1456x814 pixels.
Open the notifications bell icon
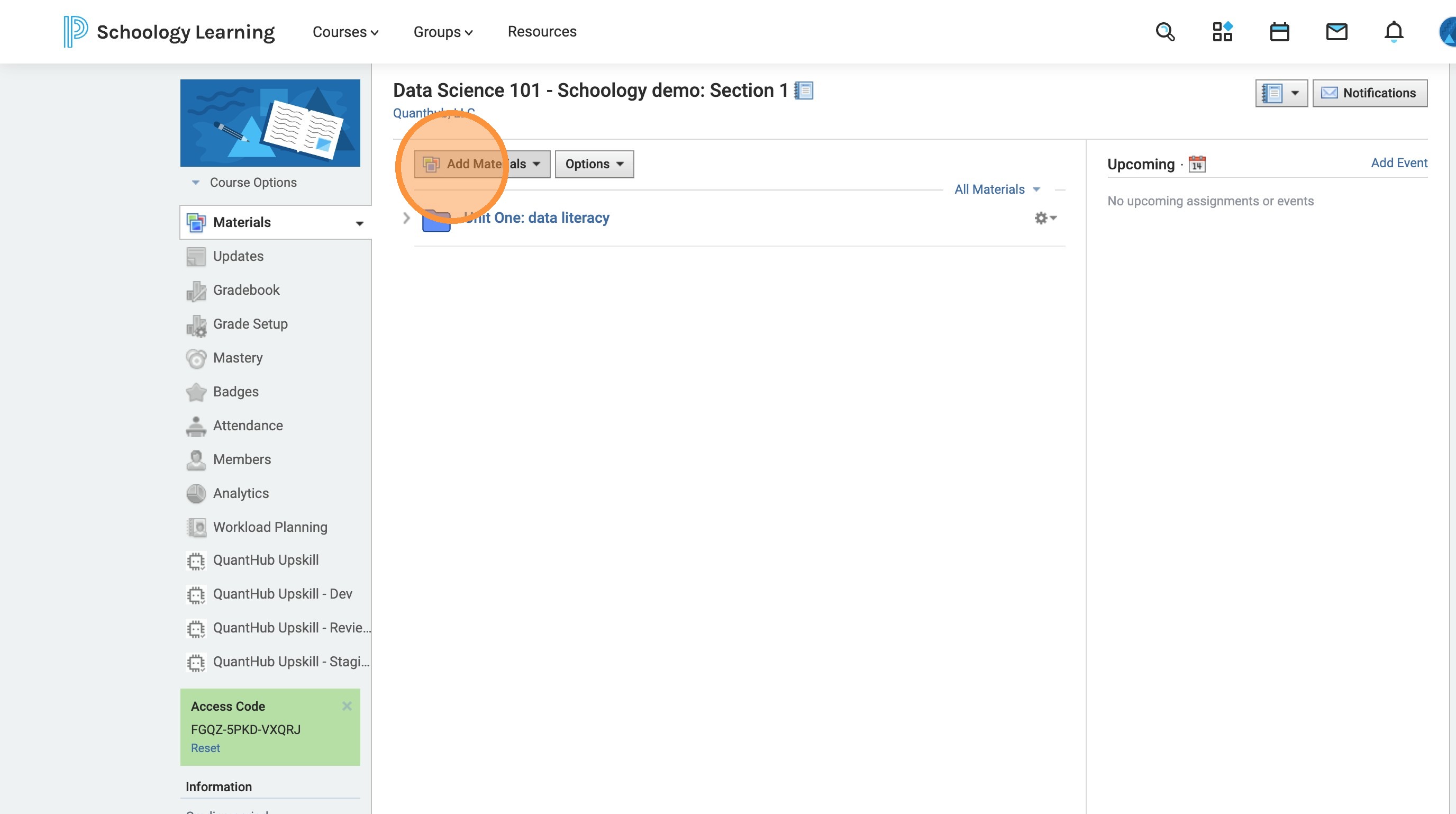pyautogui.click(x=1393, y=32)
